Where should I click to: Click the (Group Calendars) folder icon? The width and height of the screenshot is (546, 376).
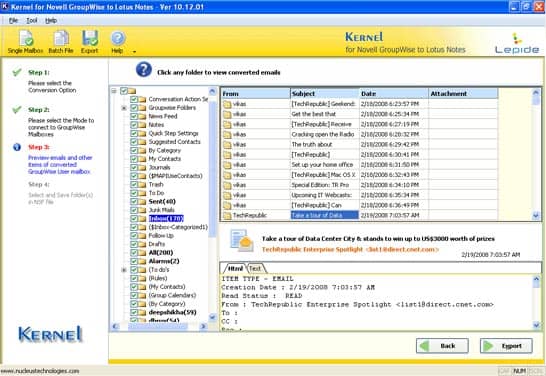[142, 295]
